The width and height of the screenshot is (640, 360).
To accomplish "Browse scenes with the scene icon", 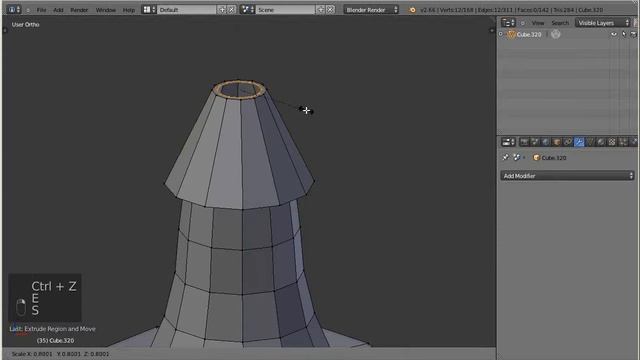I will tap(247, 9).
